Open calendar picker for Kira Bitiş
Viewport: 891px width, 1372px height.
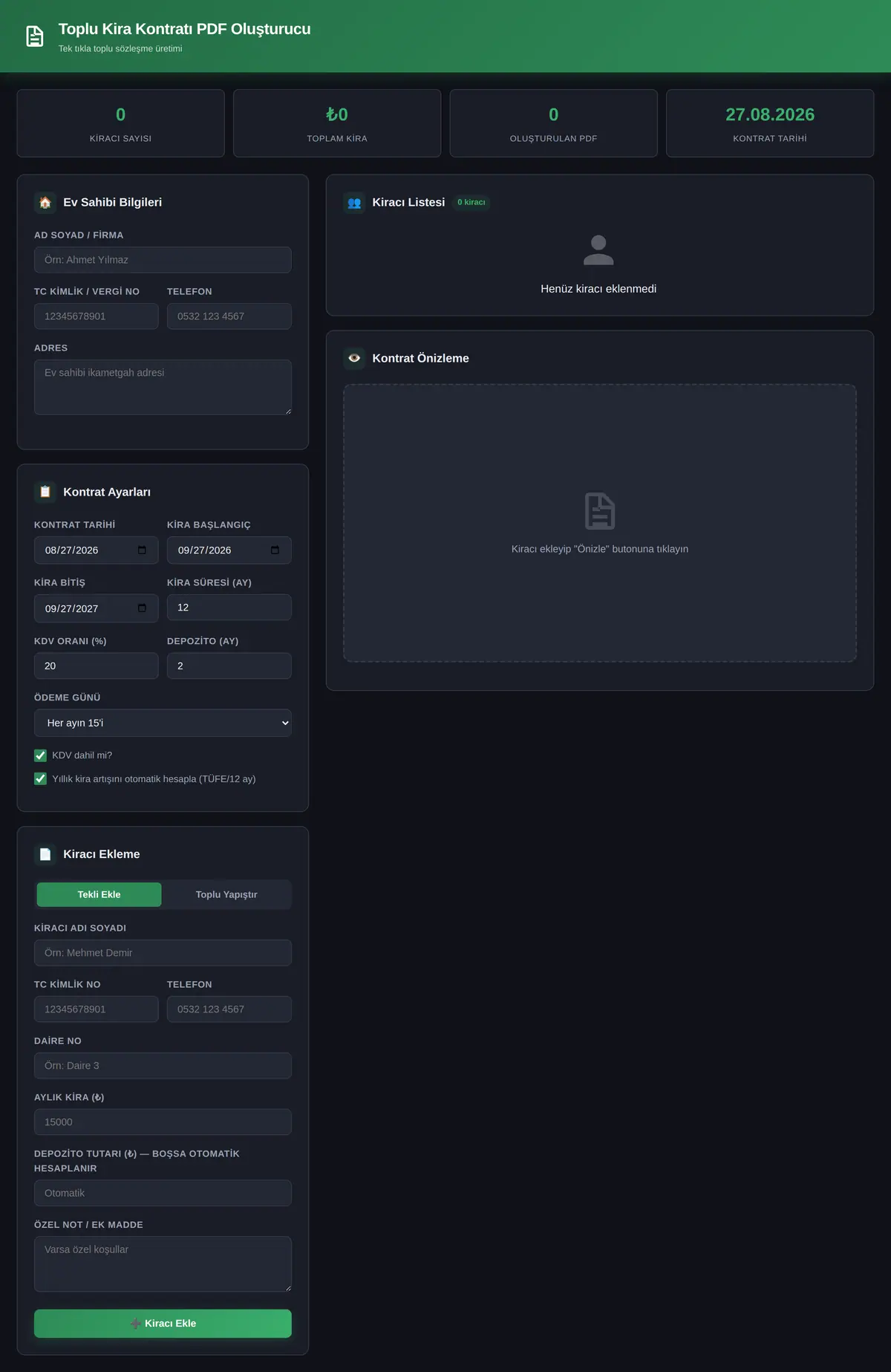pos(142,608)
